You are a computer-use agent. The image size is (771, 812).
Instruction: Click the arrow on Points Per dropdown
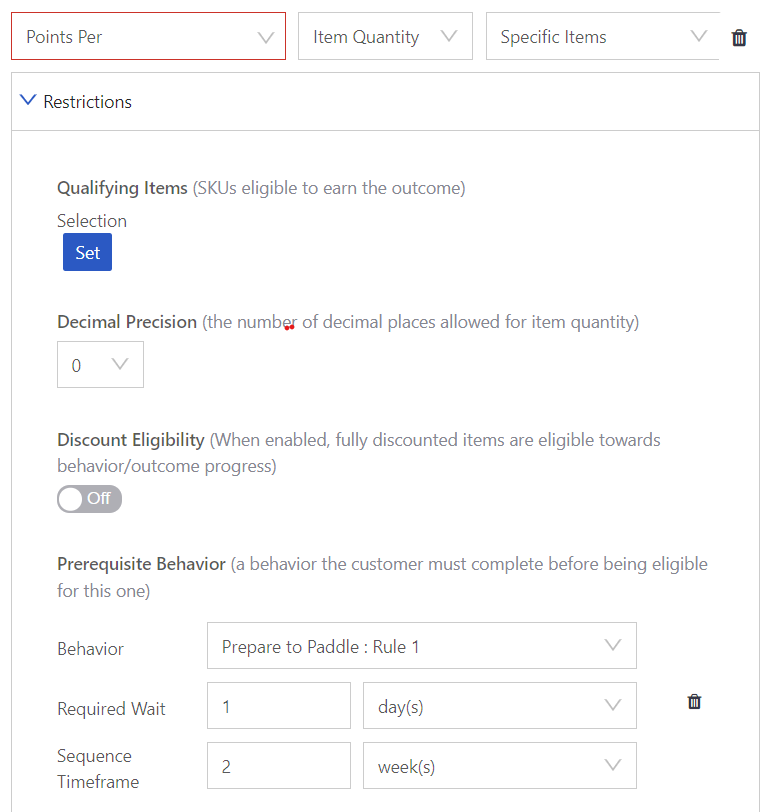point(266,38)
